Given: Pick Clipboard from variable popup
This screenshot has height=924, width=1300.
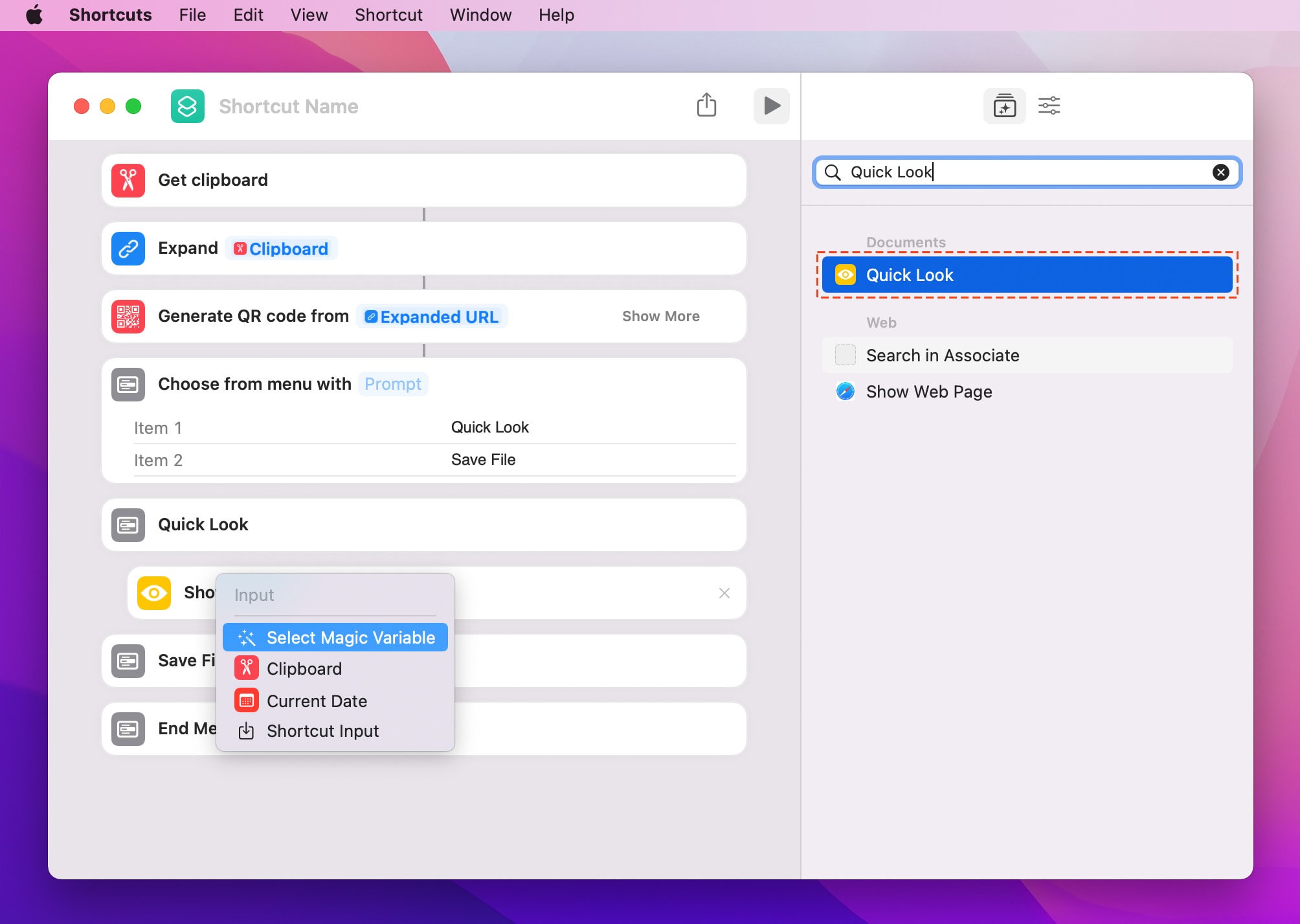Looking at the screenshot, I should point(304,669).
